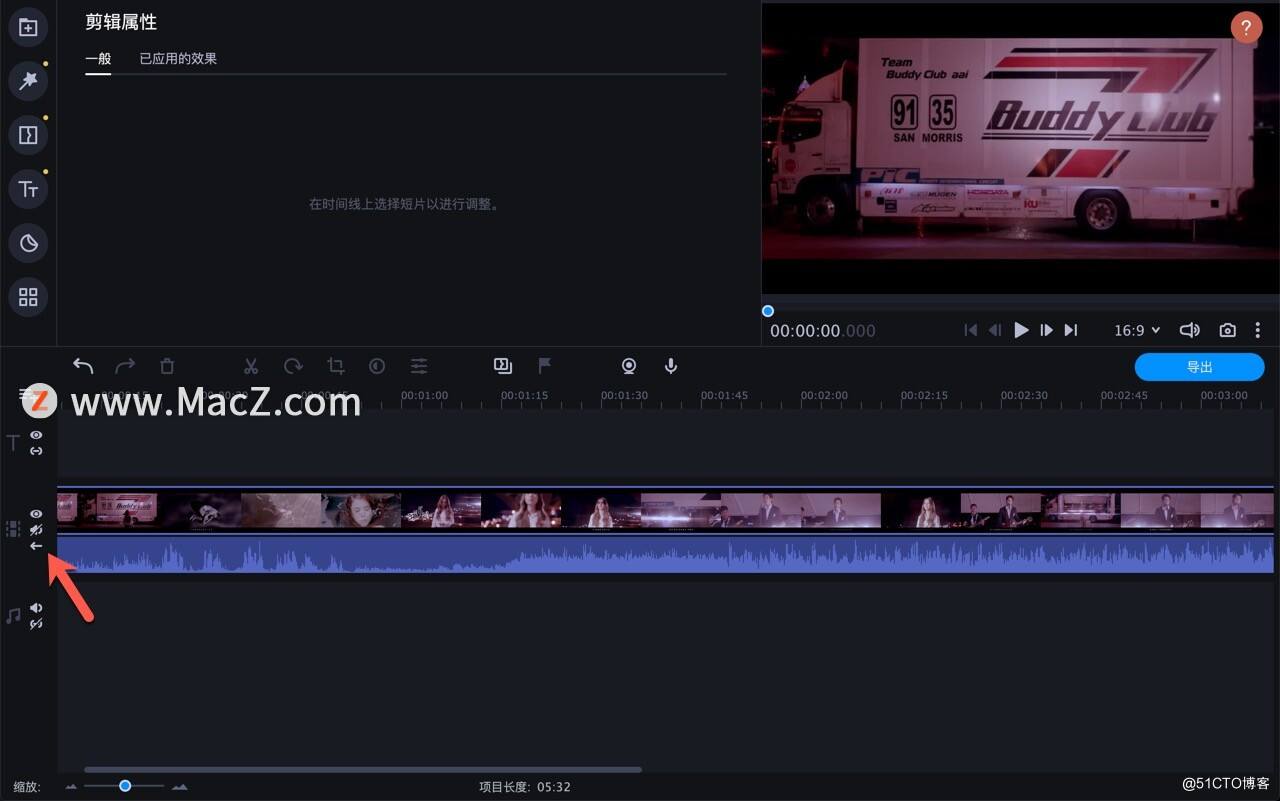Open the transition wizard icon

point(503,366)
